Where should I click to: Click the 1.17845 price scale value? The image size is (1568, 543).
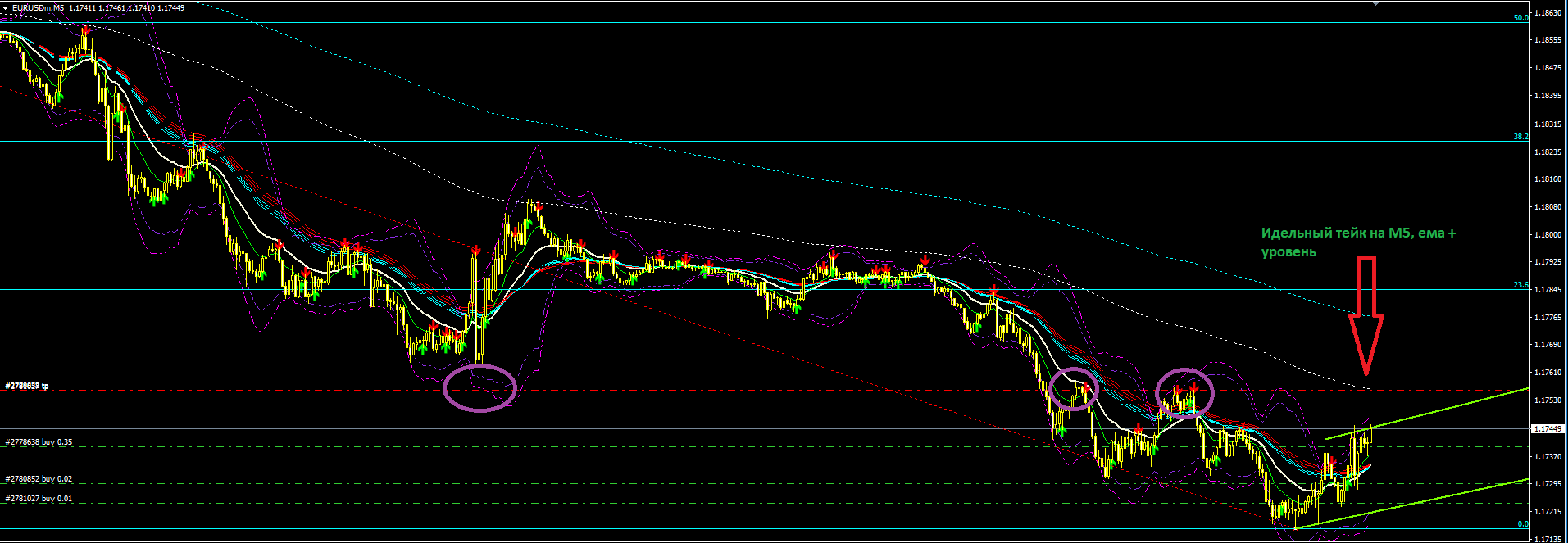[x=1548, y=290]
